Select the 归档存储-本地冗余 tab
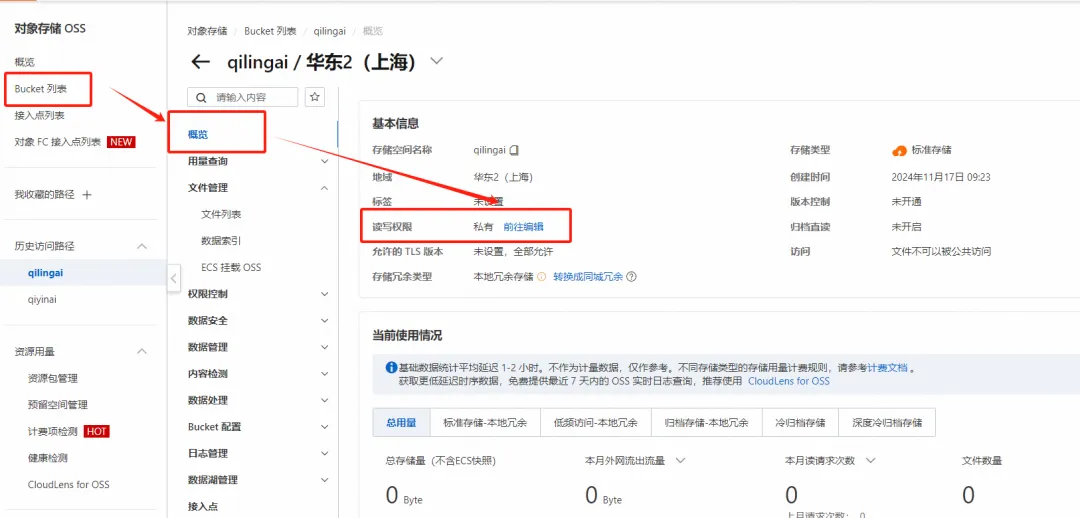The image size is (1080, 518). click(x=707, y=423)
